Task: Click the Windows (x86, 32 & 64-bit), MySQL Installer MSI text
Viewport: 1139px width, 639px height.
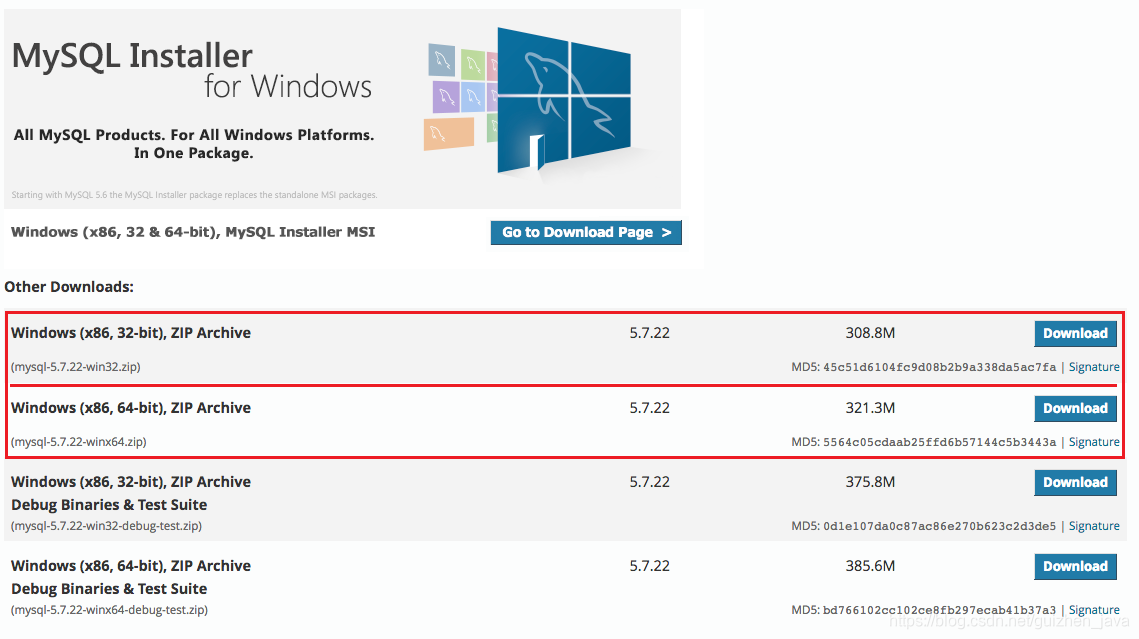Action: click(193, 232)
